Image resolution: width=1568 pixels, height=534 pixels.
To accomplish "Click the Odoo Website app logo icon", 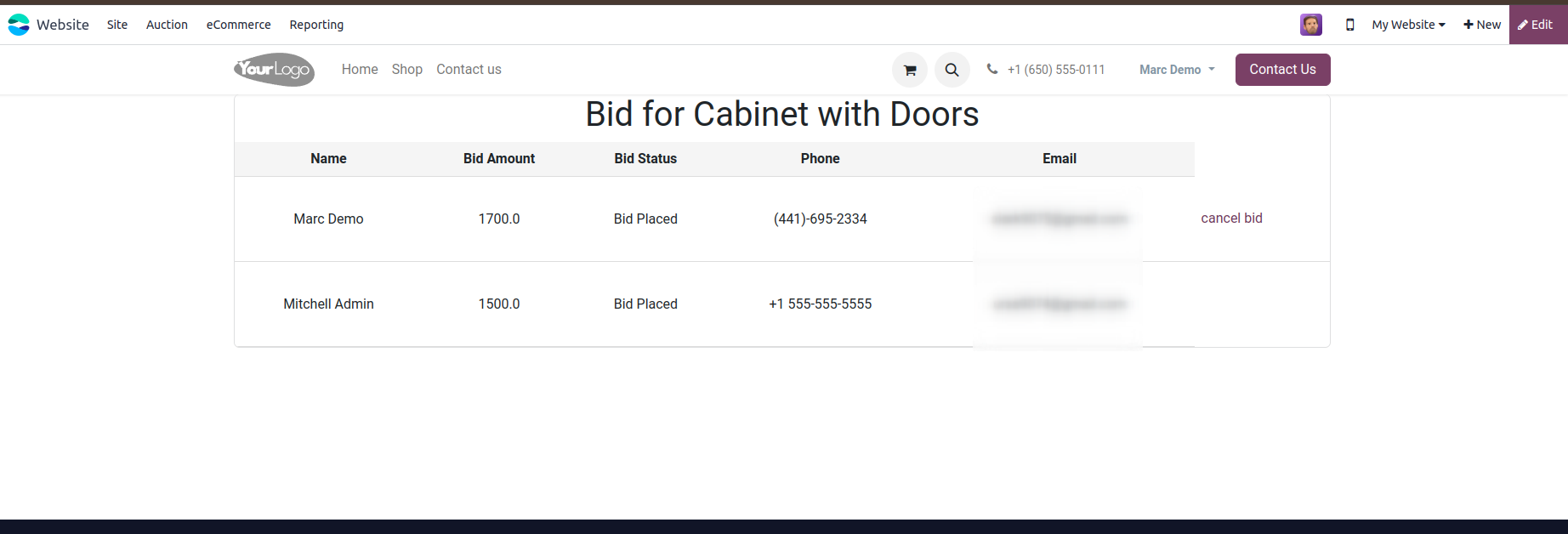I will pyautogui.click(x=19, y=25).
